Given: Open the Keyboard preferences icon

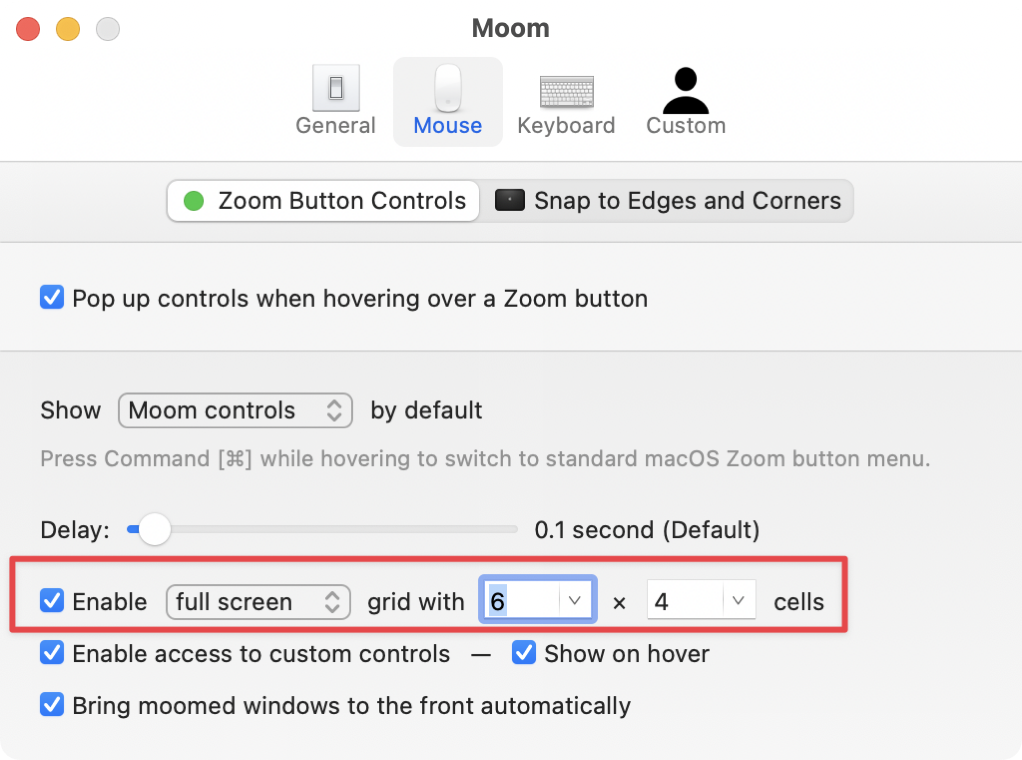Looking at the screenshot, I should [x=566, y=91].
